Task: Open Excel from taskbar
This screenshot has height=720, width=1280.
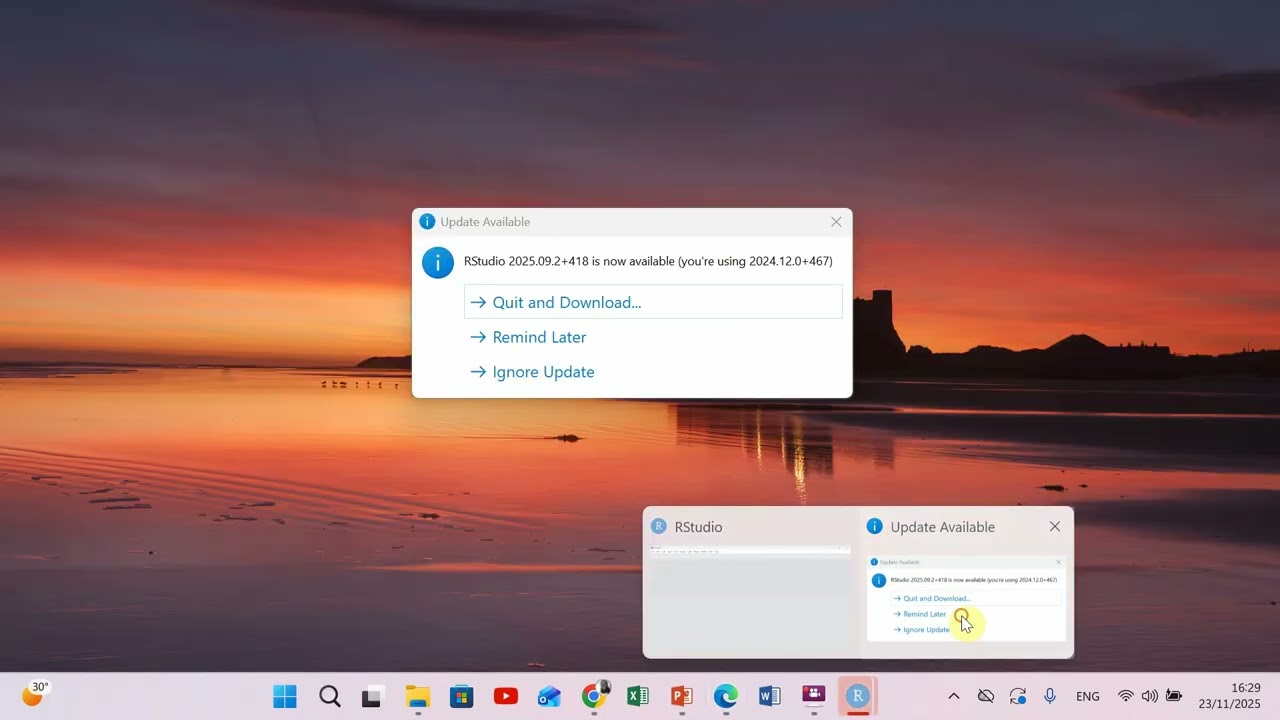Action: [x=638, y=696]
